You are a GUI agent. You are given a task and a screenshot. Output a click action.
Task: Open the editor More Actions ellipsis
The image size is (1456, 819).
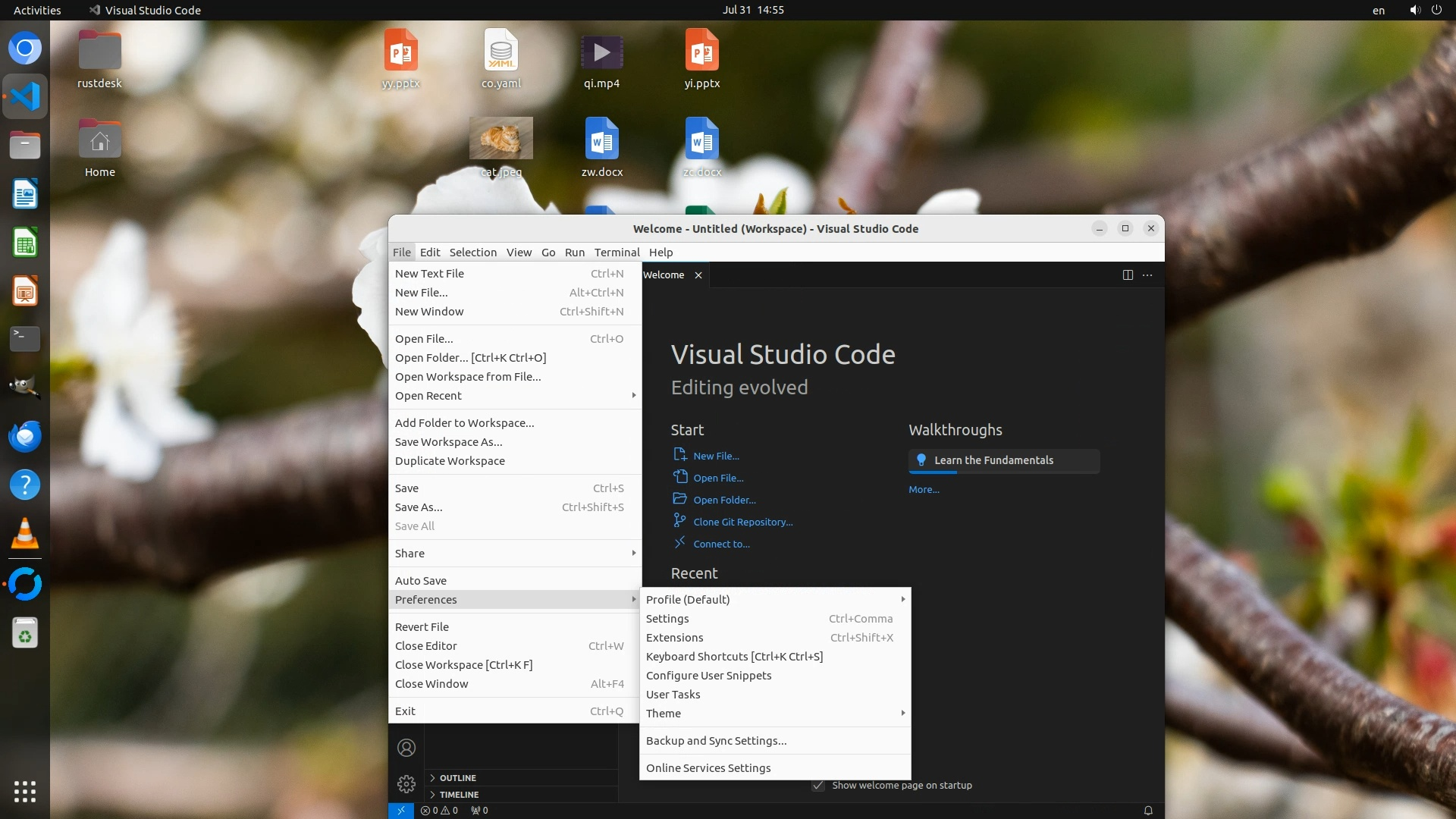pos(1147,275)
